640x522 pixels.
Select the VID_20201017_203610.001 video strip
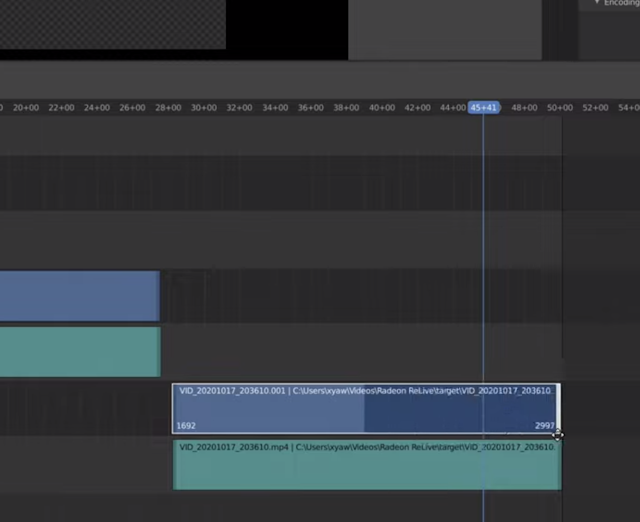(366, 409)
